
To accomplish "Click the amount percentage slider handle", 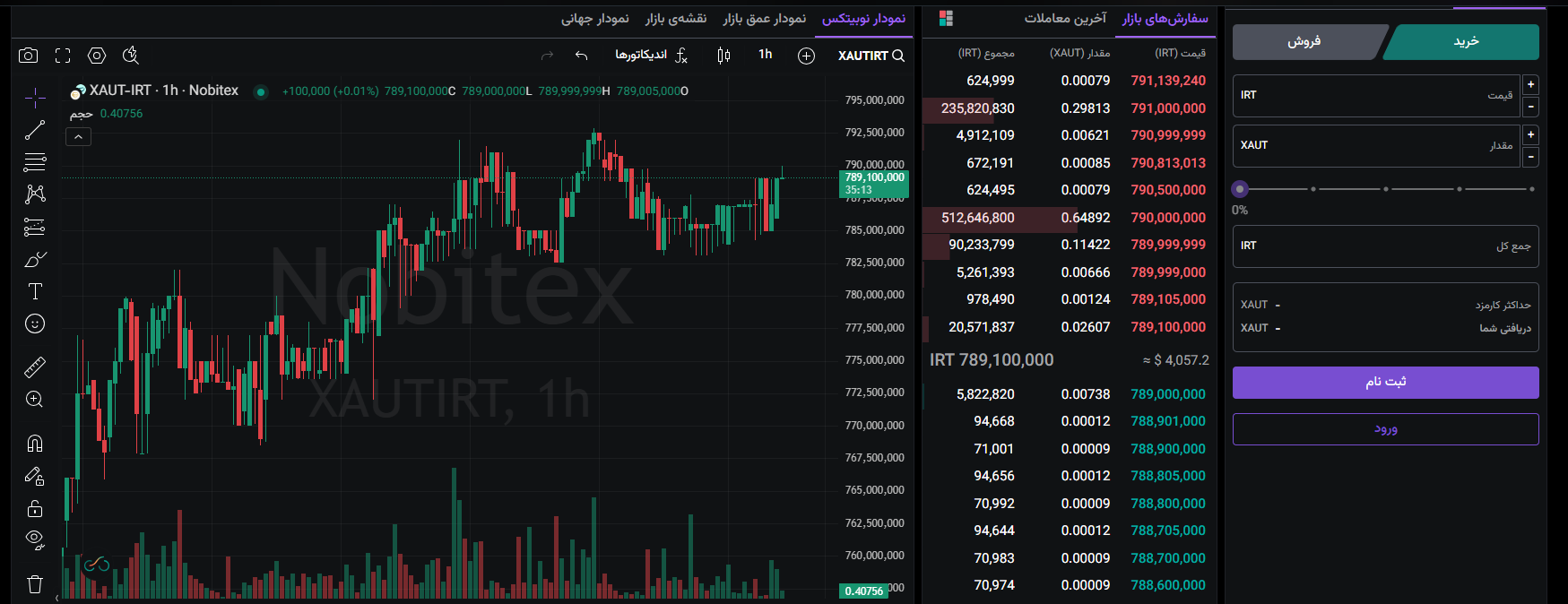I will point(1240,189).
